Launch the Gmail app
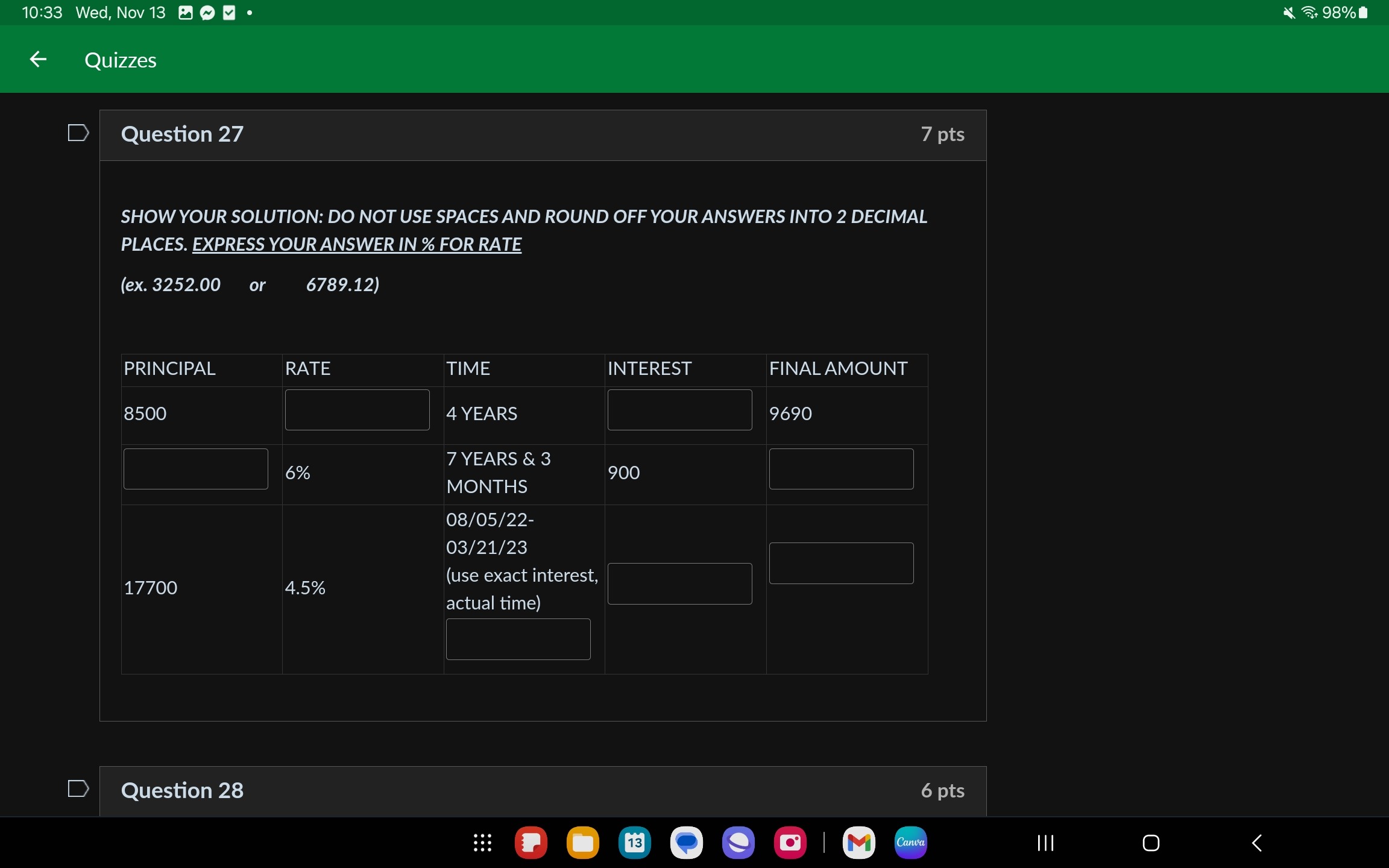Image resolution: width=1389 pixels, height=868 pixels. click(x=858, y=843)
